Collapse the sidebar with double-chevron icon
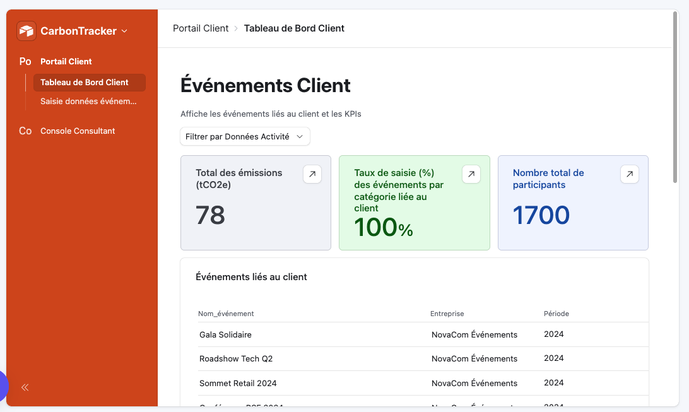 coord(25,387)
